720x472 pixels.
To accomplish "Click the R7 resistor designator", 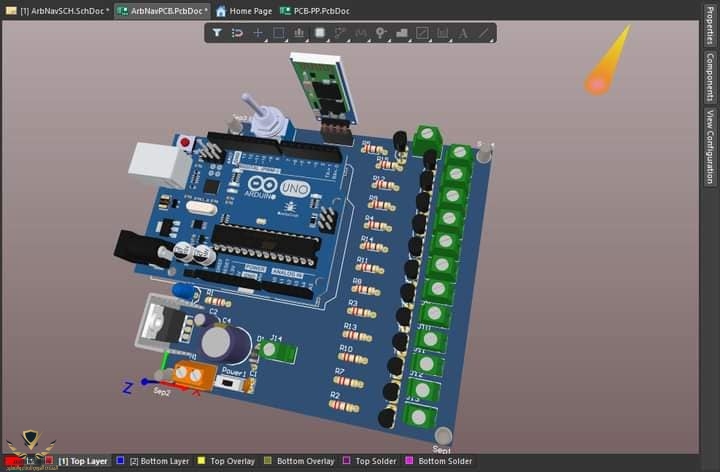I will coord(340,371).
